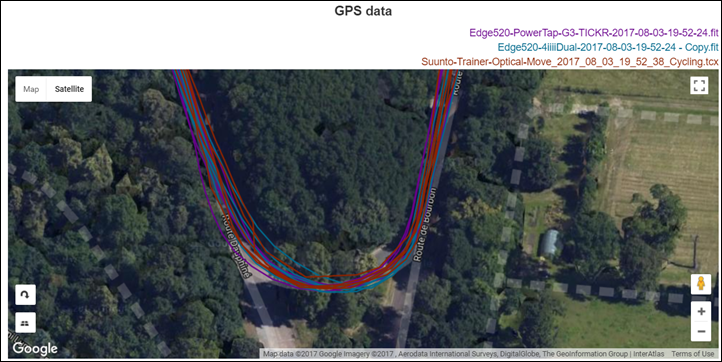Image resolution: width=722 pixels, height=362 pixels.
Task: Click the Route de Bourbon road label
Action: 424,224
